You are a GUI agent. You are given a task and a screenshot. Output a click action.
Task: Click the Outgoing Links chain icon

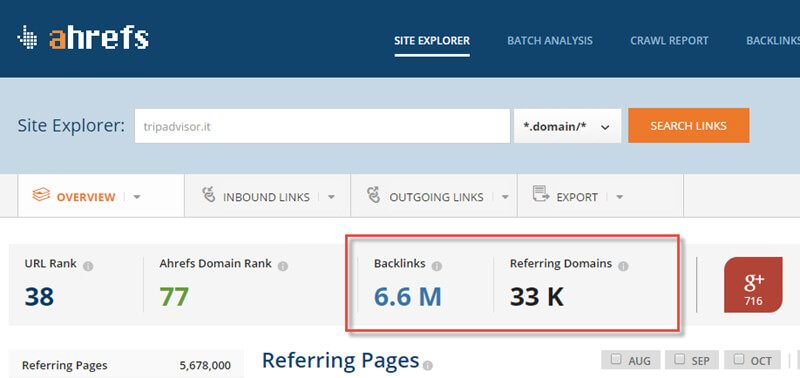tap(374, 194)
